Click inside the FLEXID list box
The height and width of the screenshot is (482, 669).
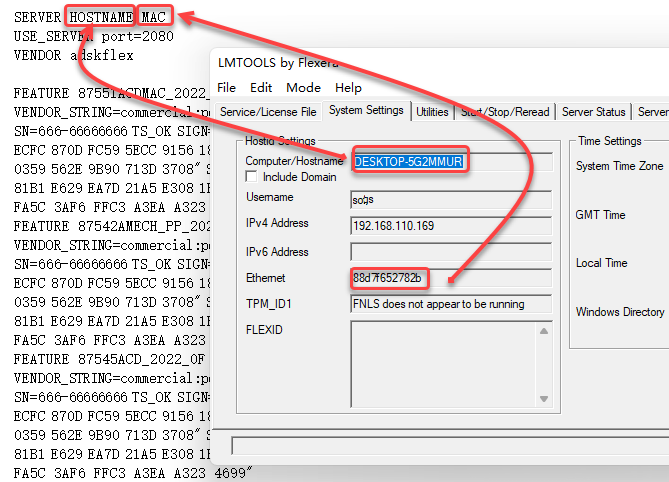(x=444, y=365)
